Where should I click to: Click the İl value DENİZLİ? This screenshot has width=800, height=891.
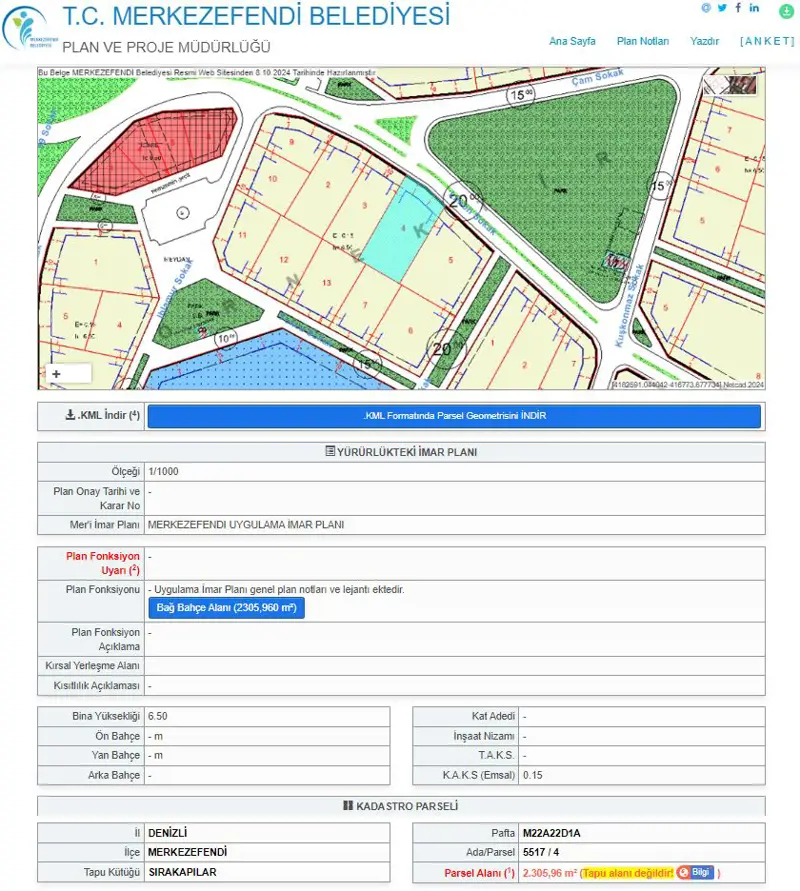[168, 833]
